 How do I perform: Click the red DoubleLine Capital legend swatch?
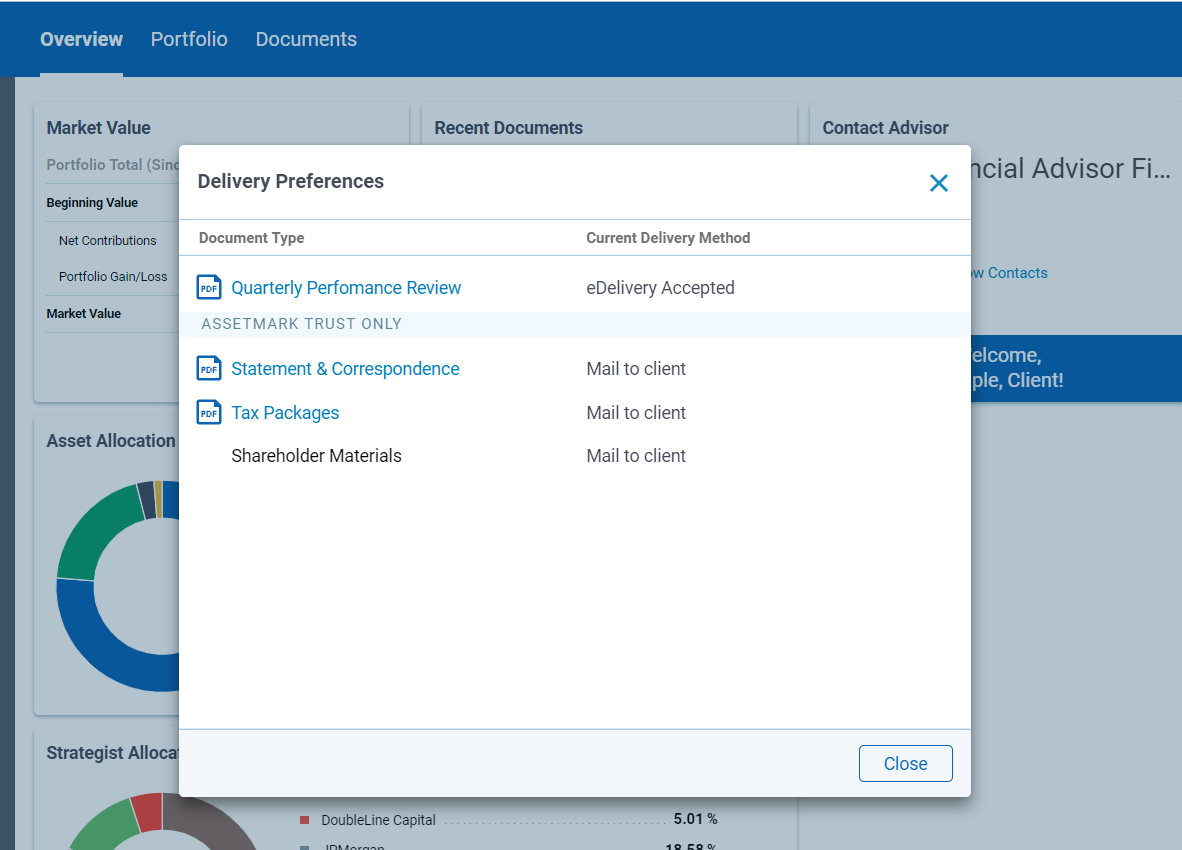[x=304, y=819]
